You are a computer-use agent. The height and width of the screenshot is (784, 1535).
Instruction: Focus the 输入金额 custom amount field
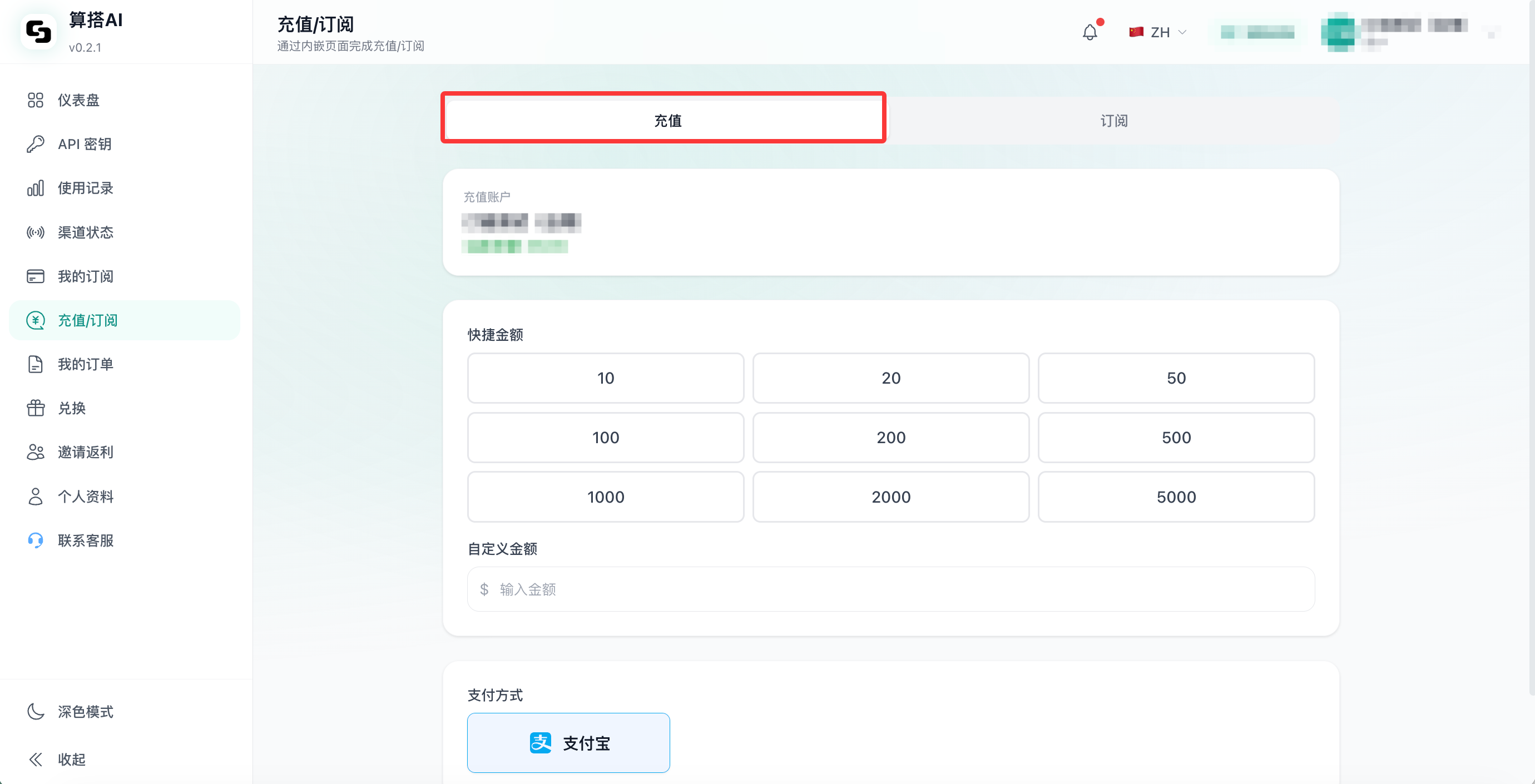coord(890,589)
